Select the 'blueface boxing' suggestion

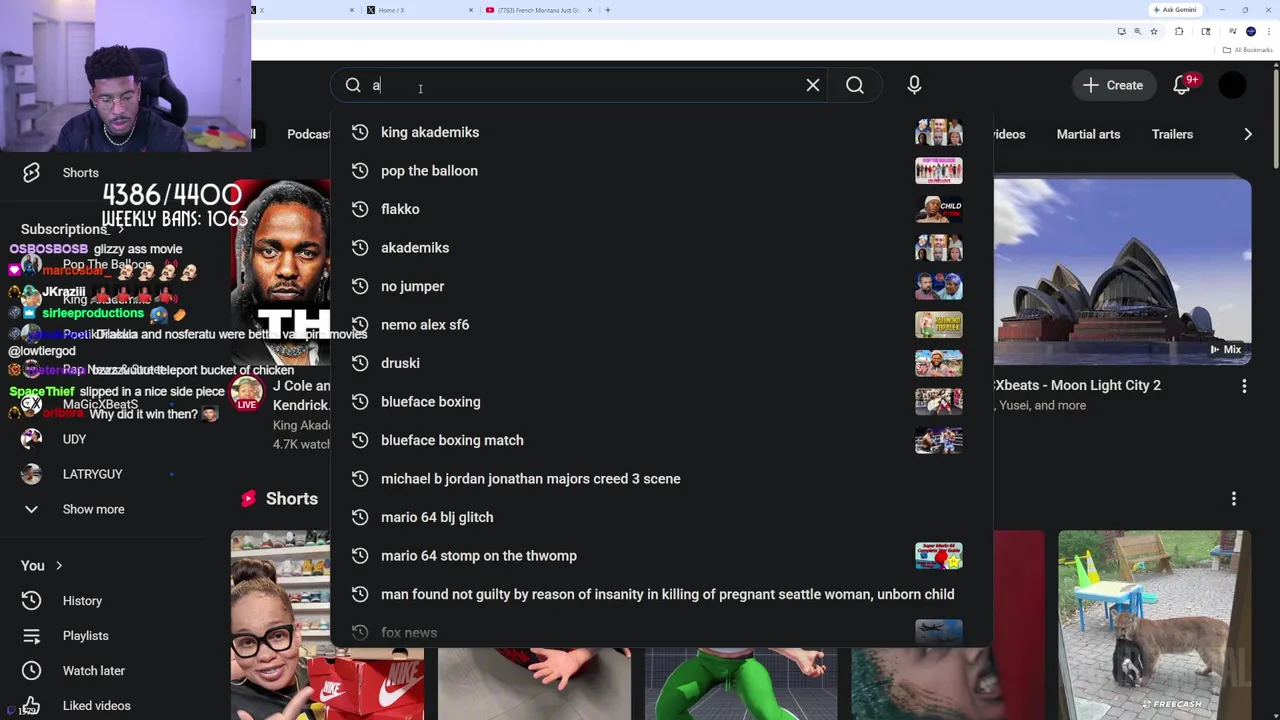pos(661,402)
